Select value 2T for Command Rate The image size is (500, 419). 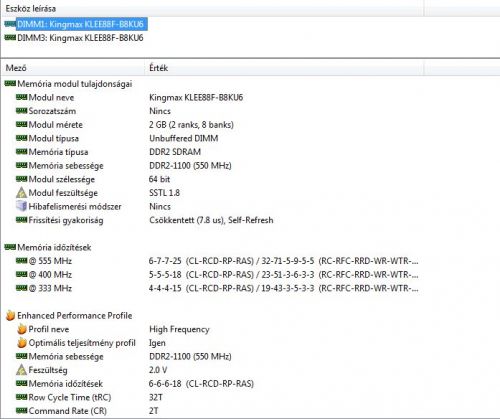(x=154, y=411)
